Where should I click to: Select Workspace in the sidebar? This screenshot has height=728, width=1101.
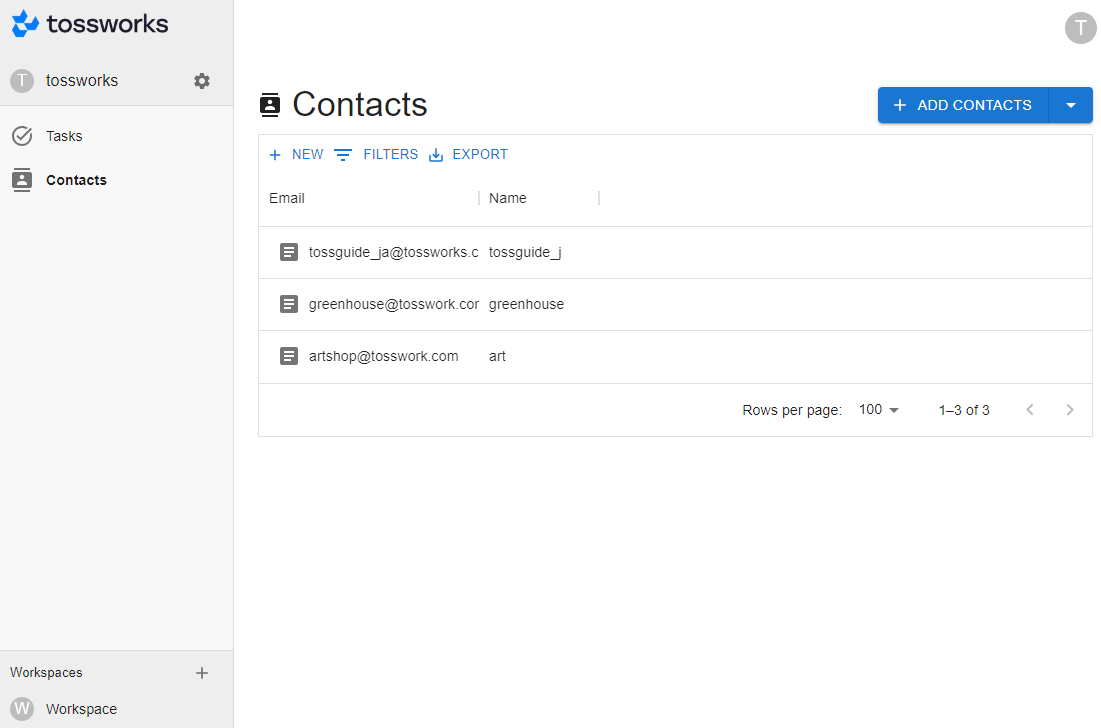80,709
